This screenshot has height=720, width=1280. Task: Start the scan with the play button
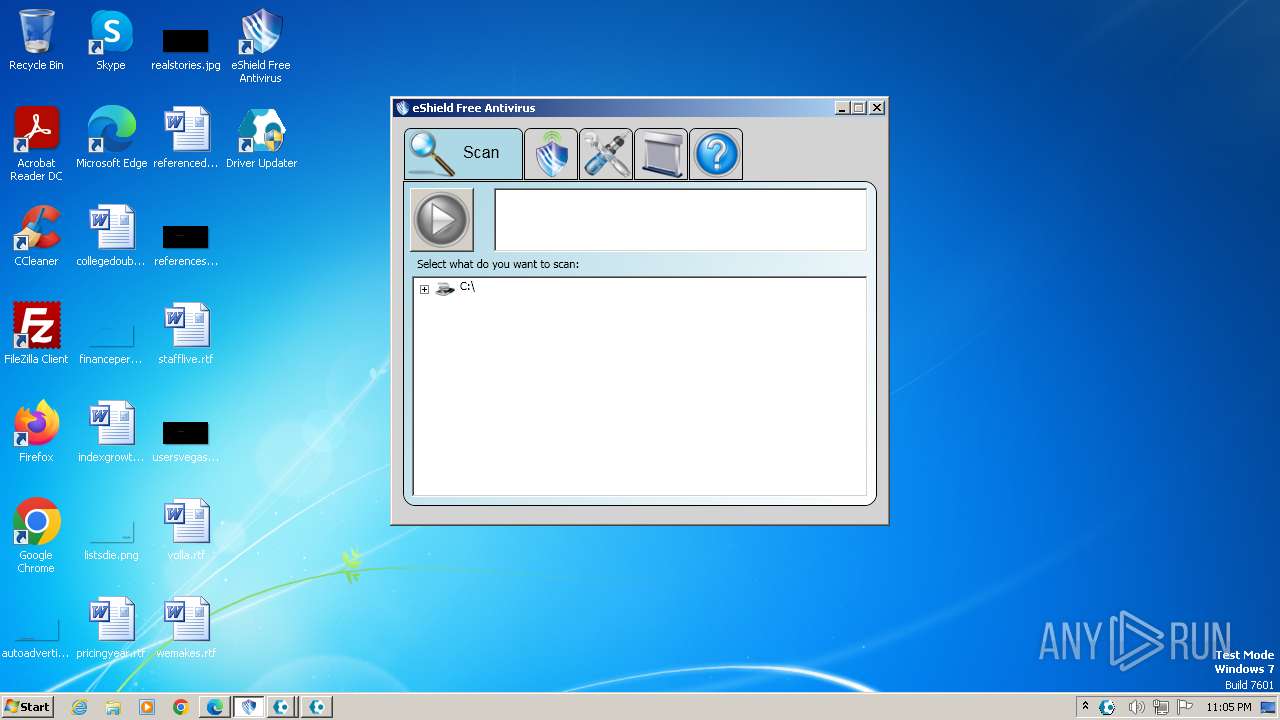[442, 219]
